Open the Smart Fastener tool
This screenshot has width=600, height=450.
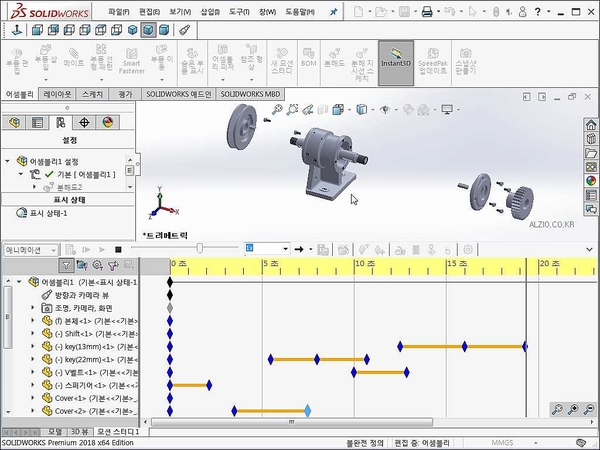[x=132, y=61]
